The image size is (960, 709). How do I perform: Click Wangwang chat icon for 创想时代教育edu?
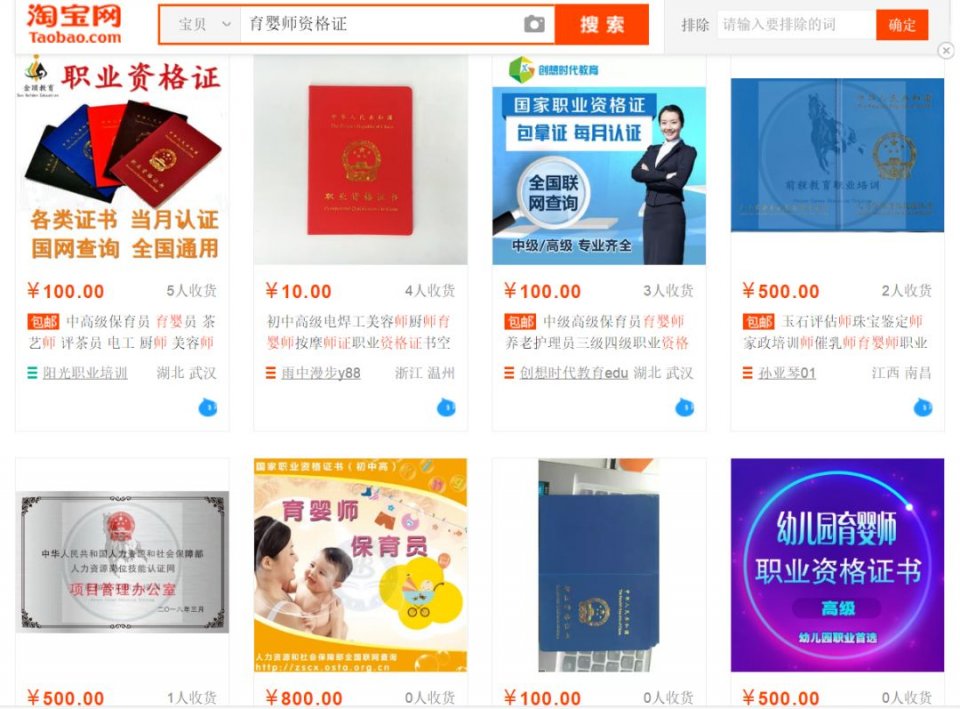pos(684,407)
